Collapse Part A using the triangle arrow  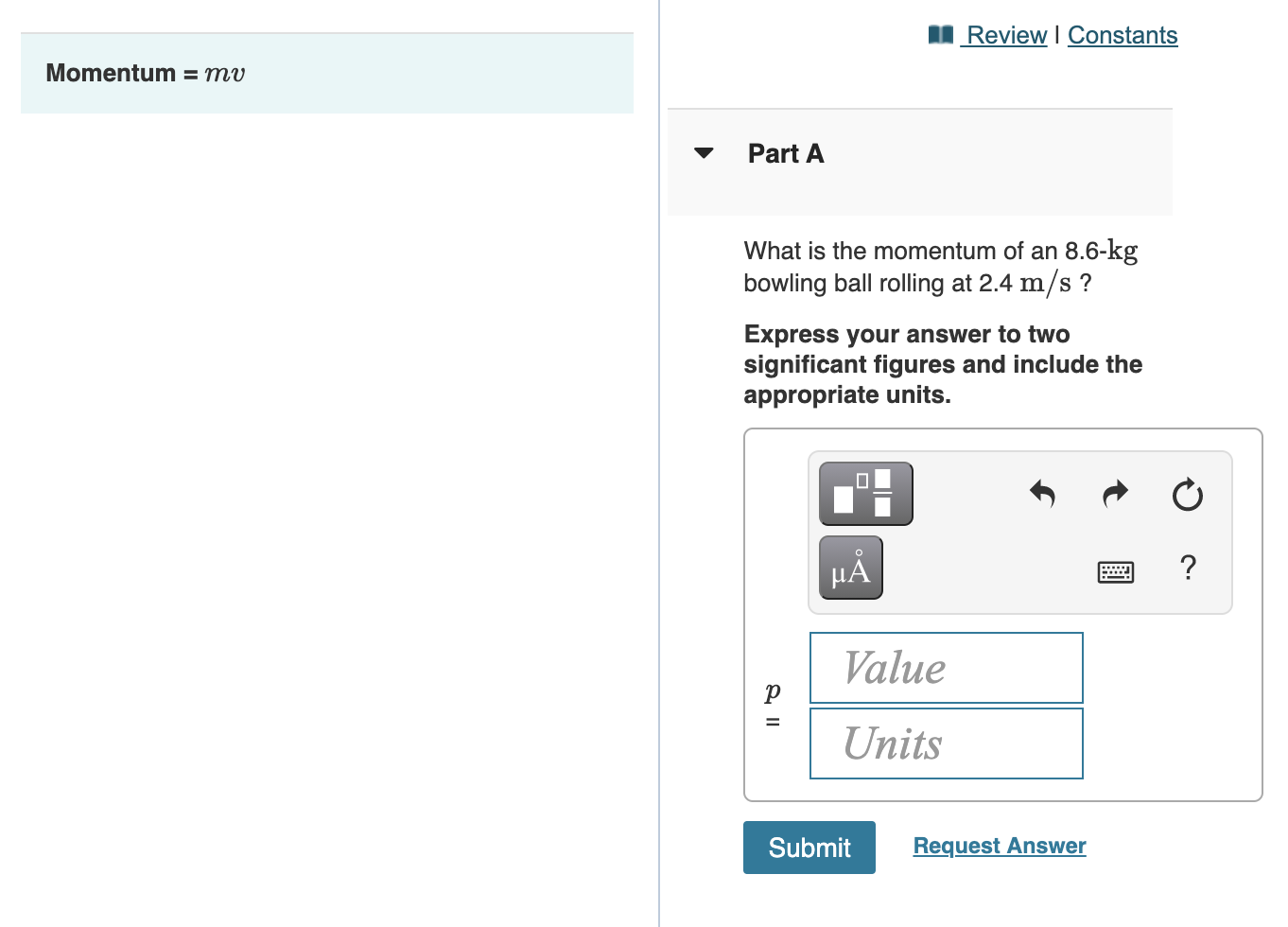(x=704, y=153)
